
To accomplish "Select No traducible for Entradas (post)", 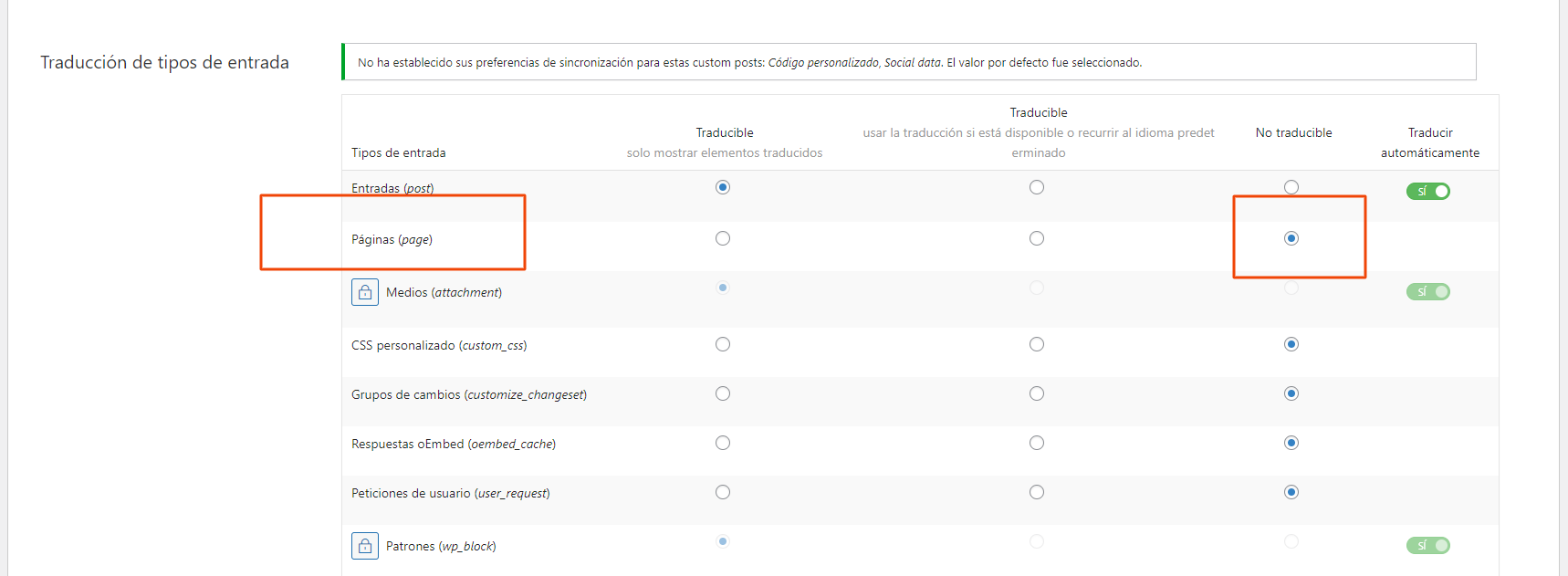I will (1291, 187).
